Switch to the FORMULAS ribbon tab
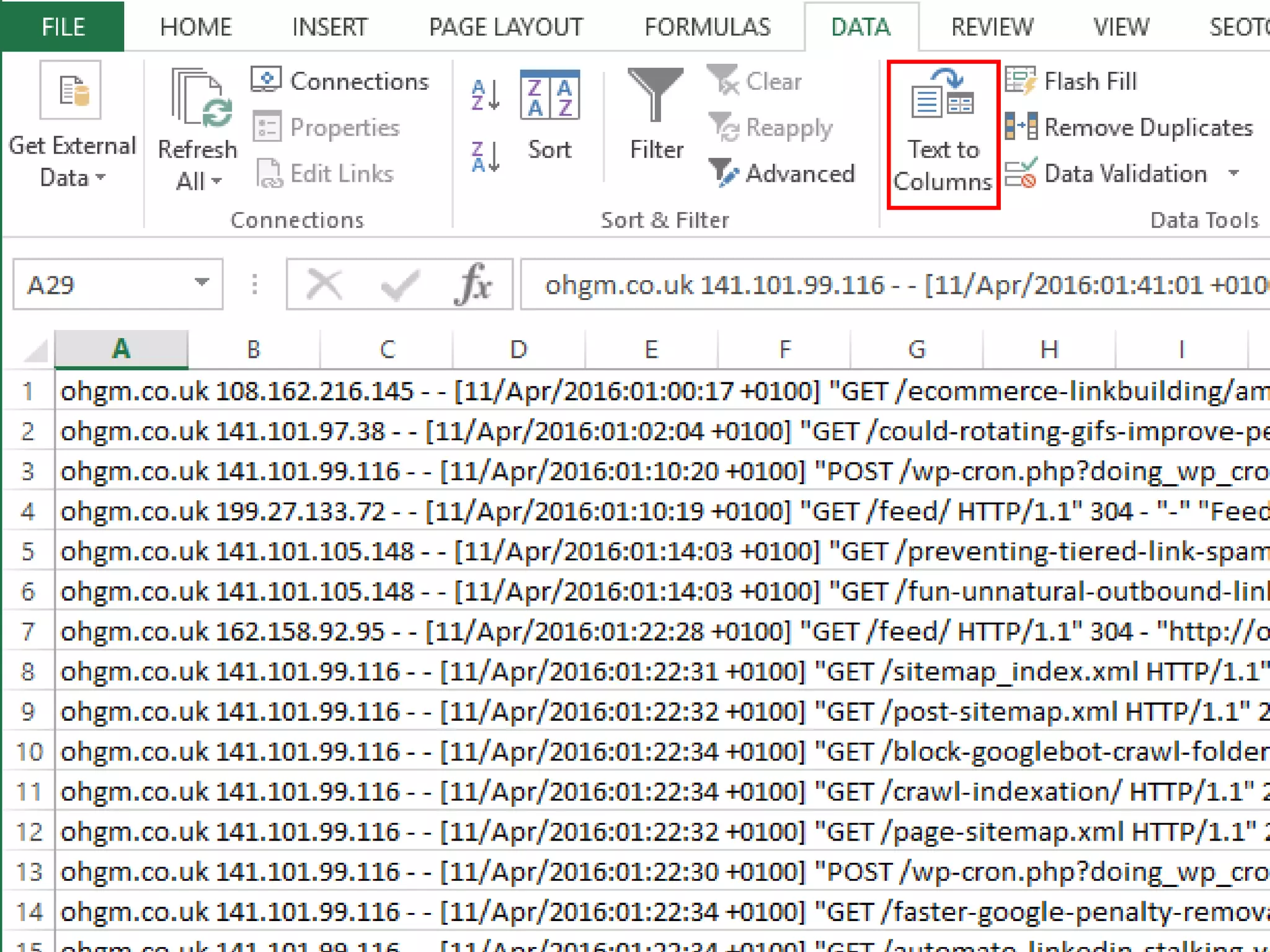Screen dimensions: 1270x952 click(708, 27)
